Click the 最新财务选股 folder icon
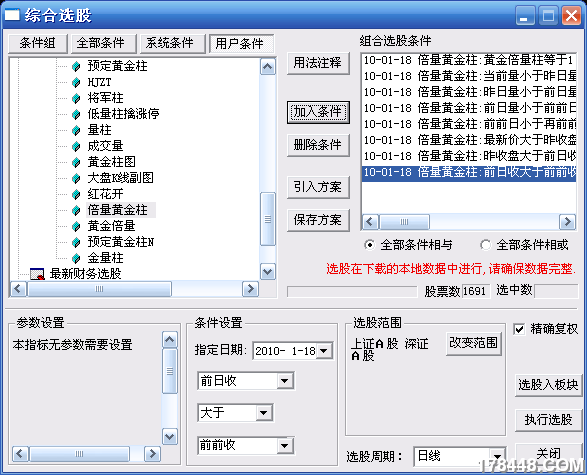Image resolution: width=587 pixels, height=475 pixels. pyautogui.click(x=37, y=274)
